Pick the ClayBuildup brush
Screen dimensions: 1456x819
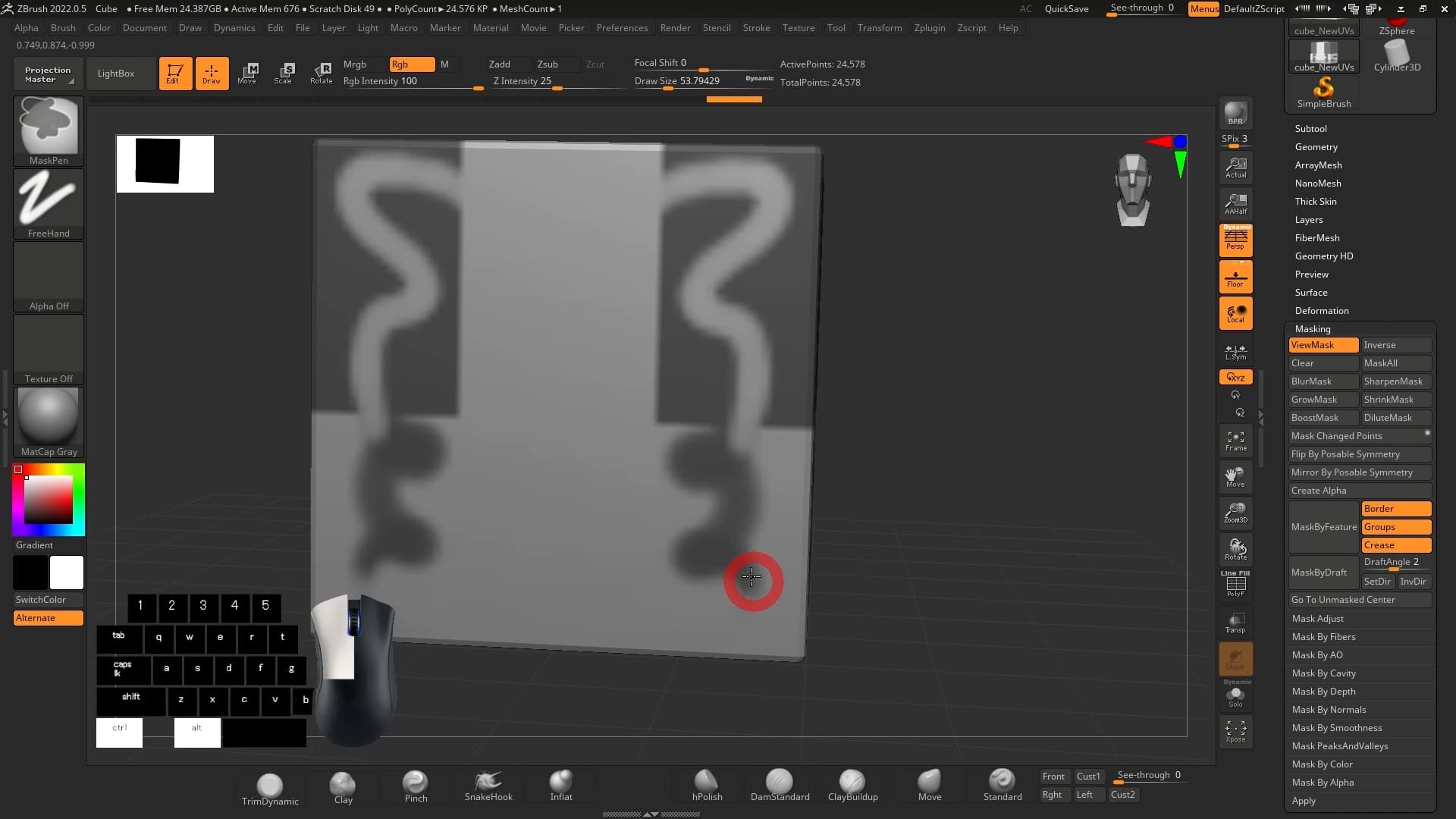[x=852, y=785]
